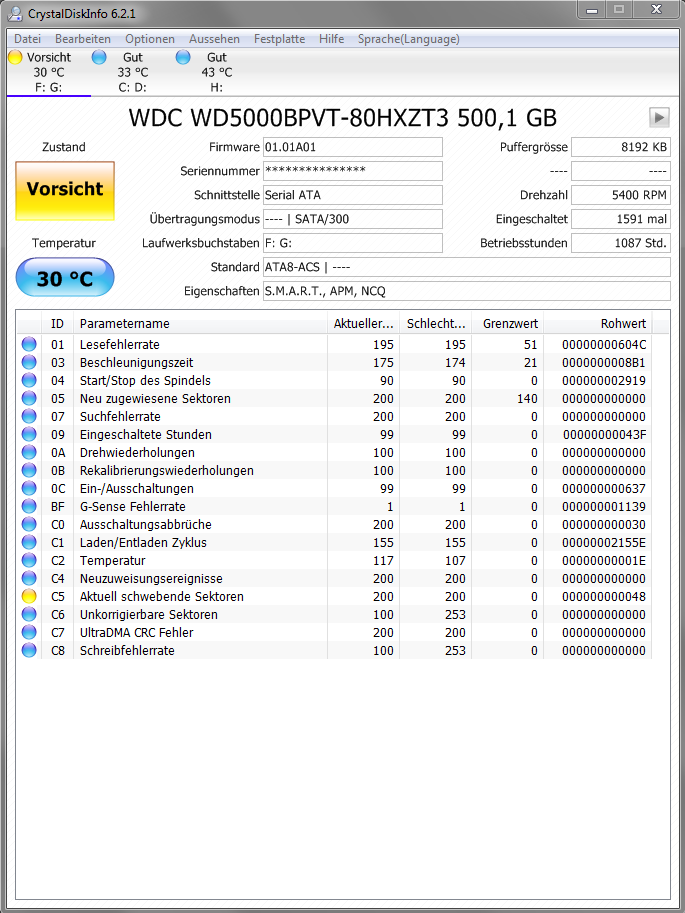Viewport: 685px width, 913px height.
Task: Click status orb for 05 Neu zugewiesene Sektoren
Action: 29,399
